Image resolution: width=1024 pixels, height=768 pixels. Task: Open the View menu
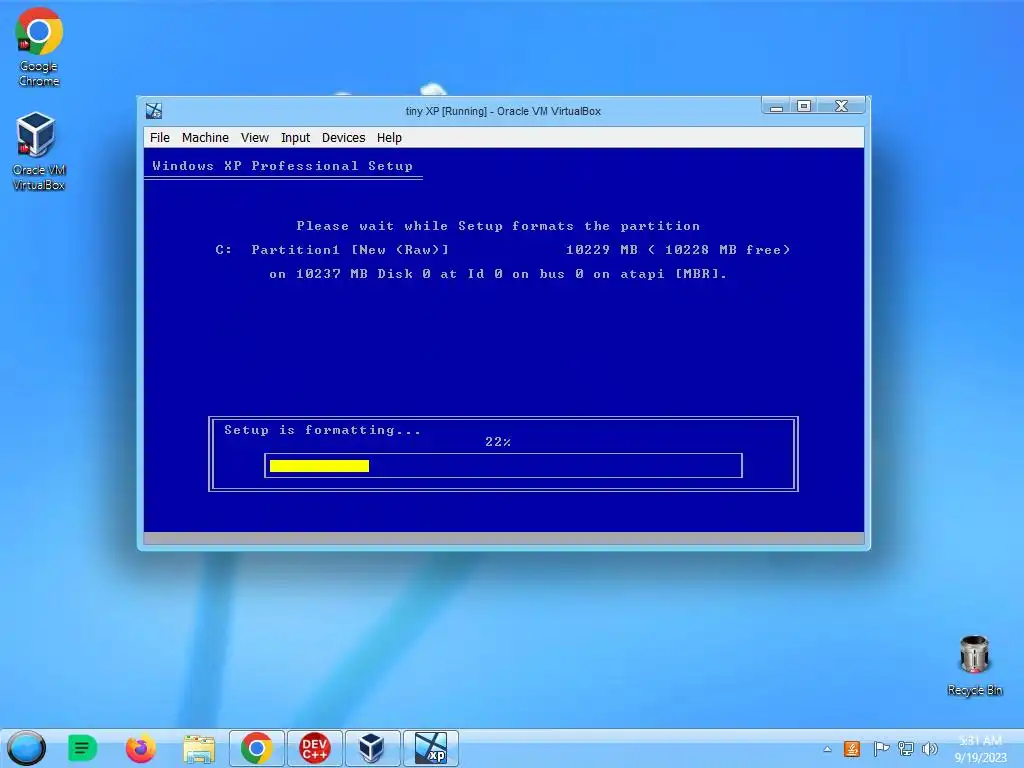(254, 138)
